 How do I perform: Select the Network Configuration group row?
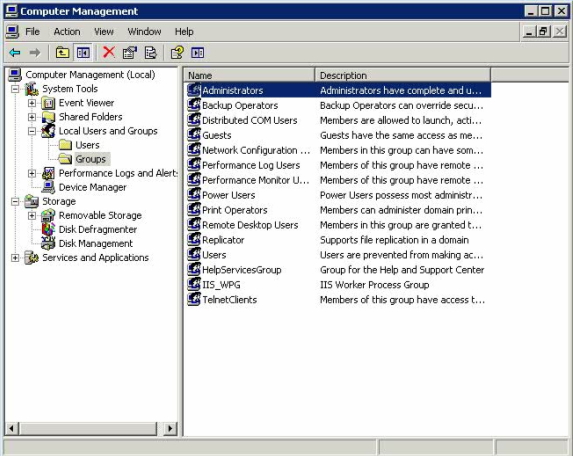pos(256,150)
